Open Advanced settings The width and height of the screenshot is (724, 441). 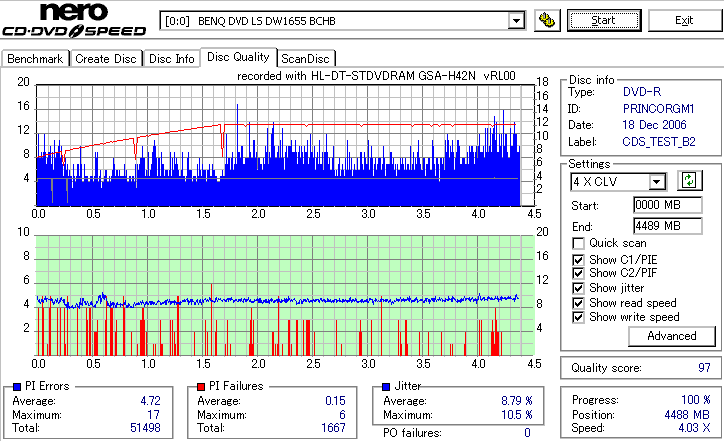click(x=672, y=336)
